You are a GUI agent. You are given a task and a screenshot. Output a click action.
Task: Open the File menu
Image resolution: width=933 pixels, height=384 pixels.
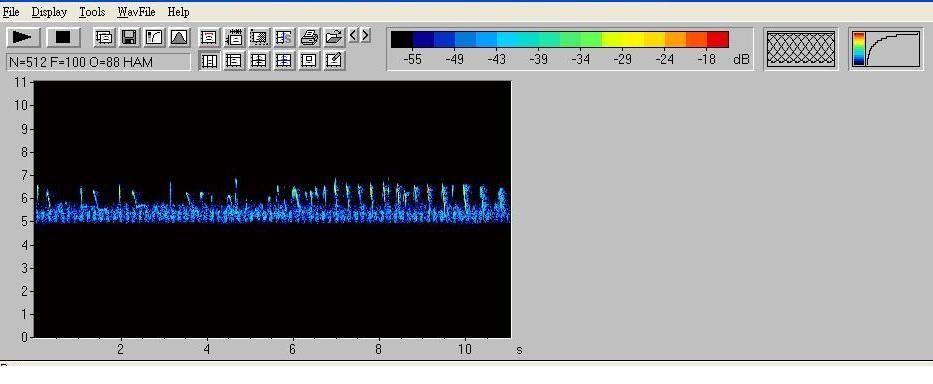[11, 12]
